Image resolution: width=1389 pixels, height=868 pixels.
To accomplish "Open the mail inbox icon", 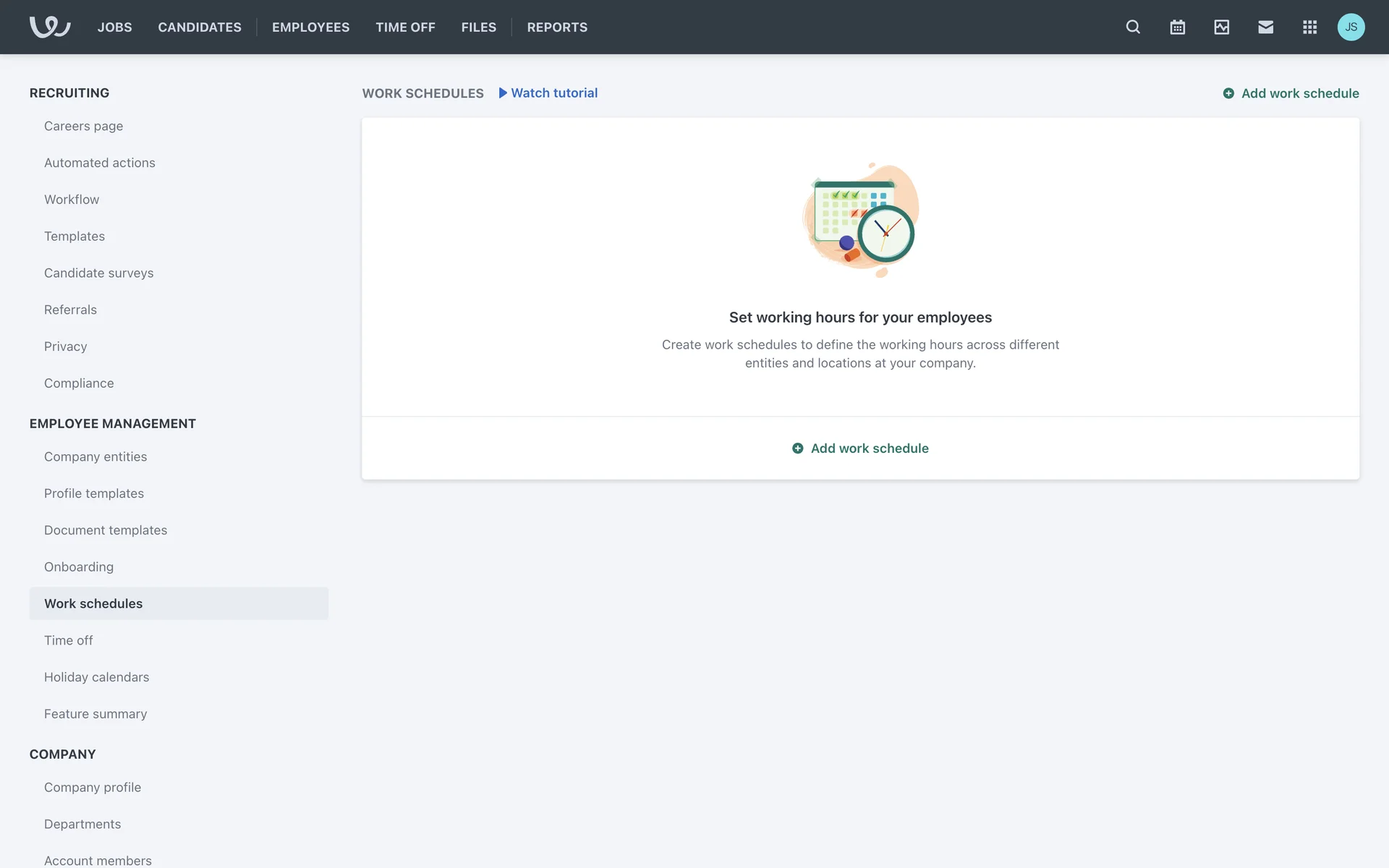I will click(1265, 27).
